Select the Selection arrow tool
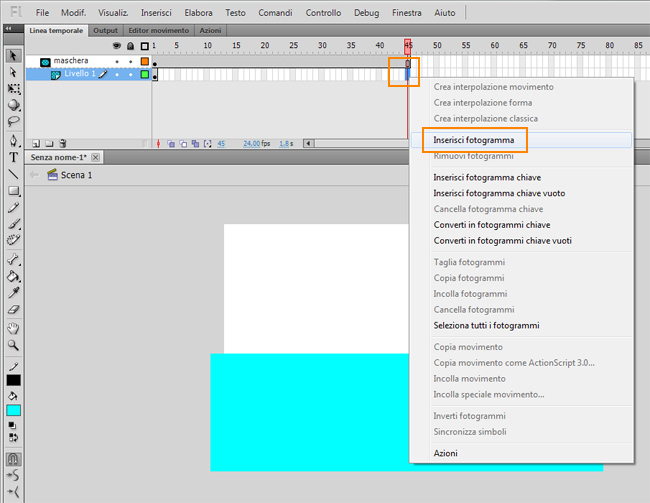Screen dimensions: 650x503 coord(13,56)
